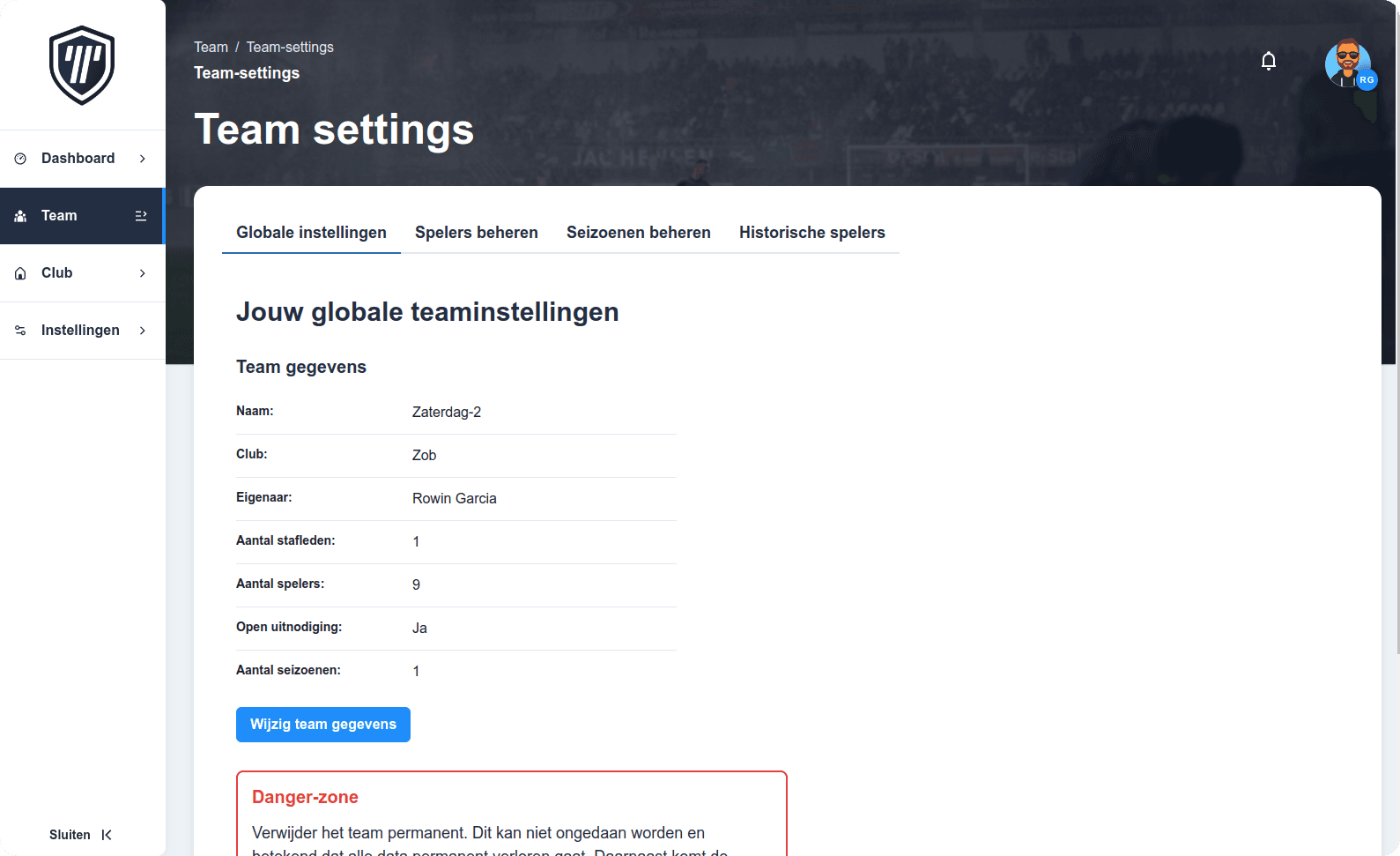Click the club shield logo in the sidebar
1400x856 pixels.
pos(82,65)
